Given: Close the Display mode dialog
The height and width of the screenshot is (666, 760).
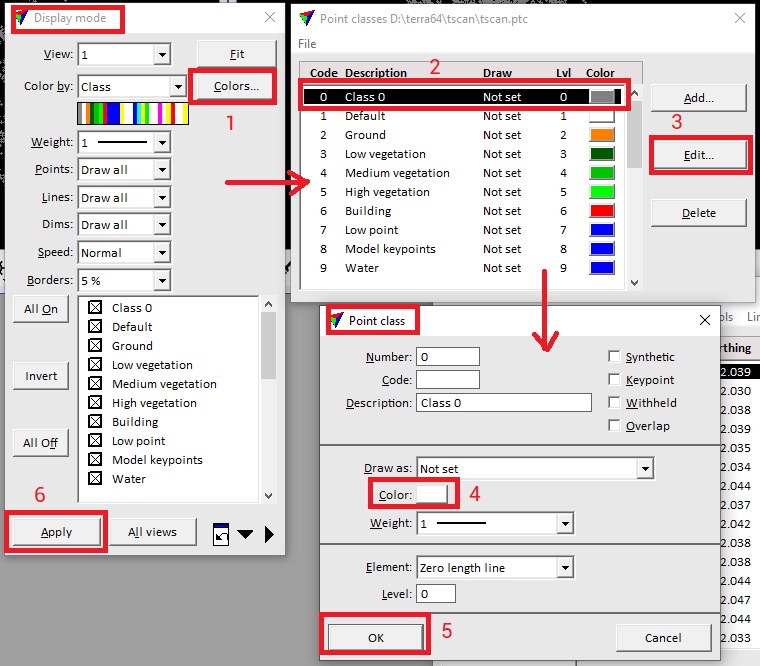Looking at the screenshot, I should [x=270, y=17].
